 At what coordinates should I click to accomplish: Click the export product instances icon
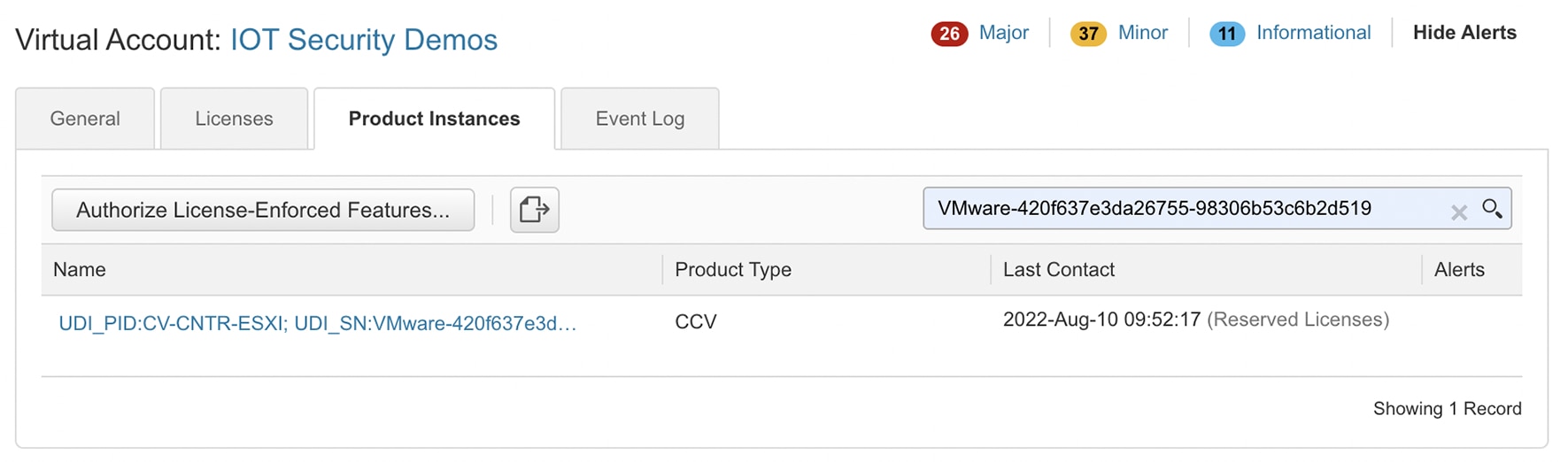click(534, 210)
